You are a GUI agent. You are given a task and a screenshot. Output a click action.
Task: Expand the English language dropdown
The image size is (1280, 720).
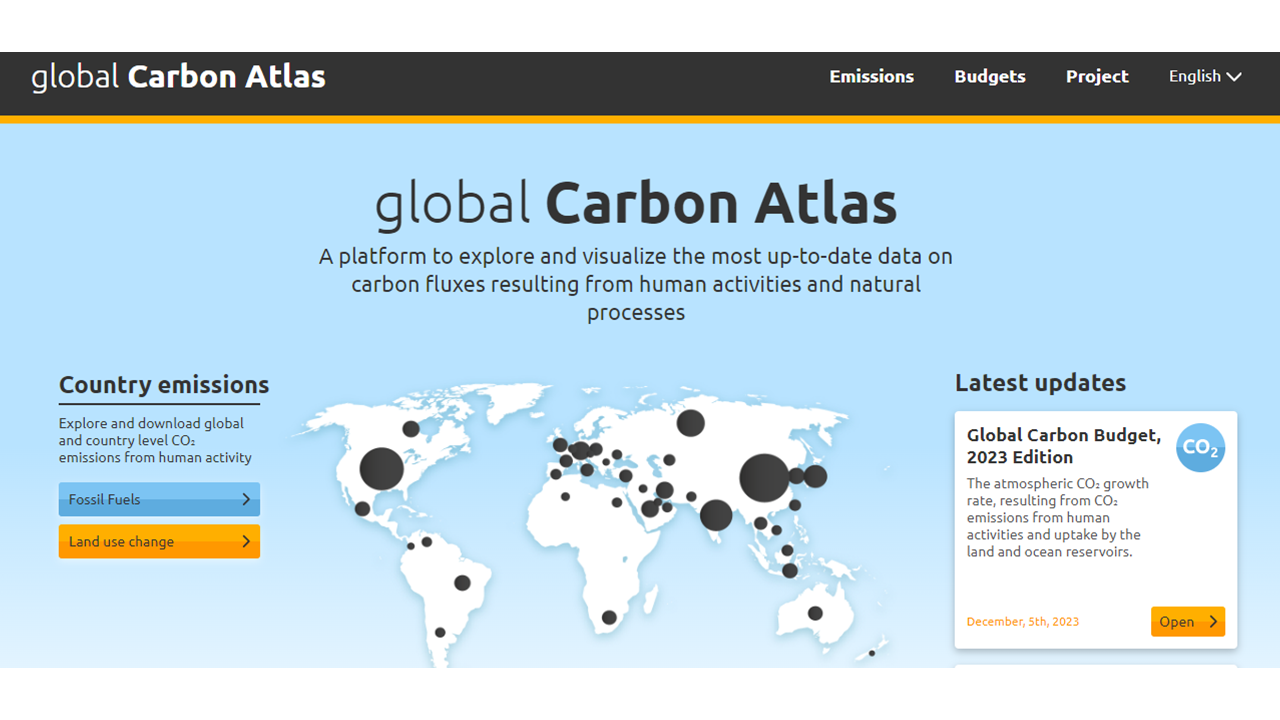click(x=1205, y=76)
